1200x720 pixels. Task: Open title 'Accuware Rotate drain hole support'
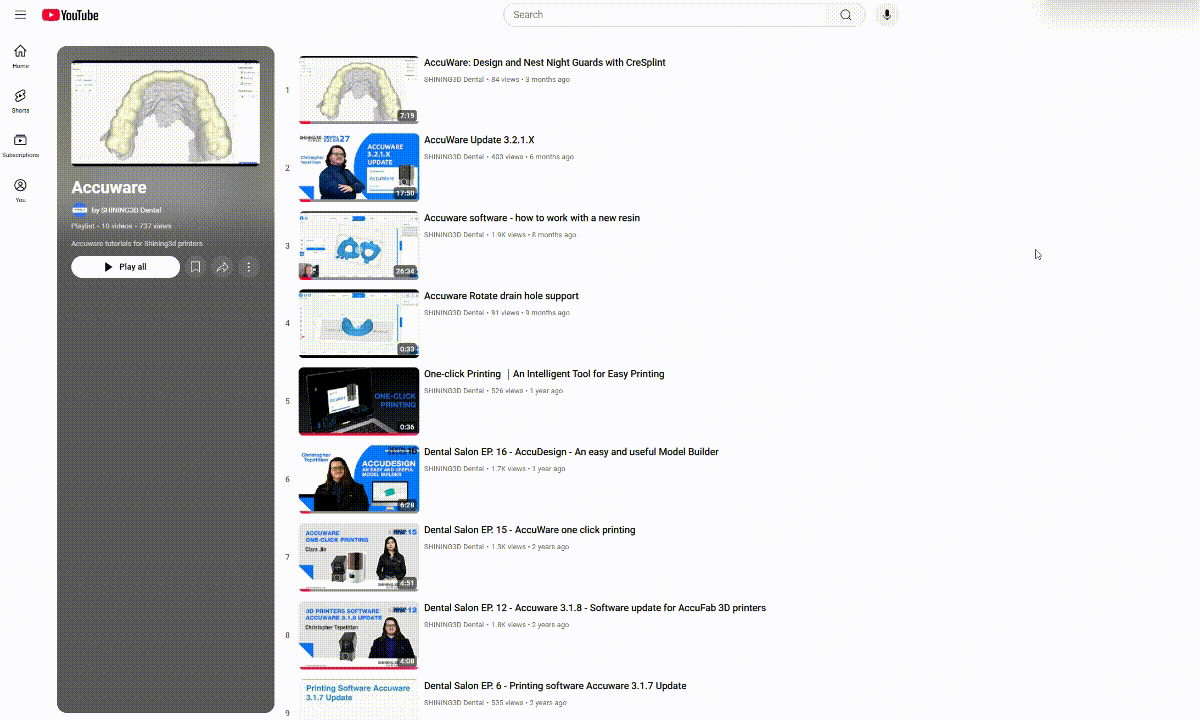(501, 296)
